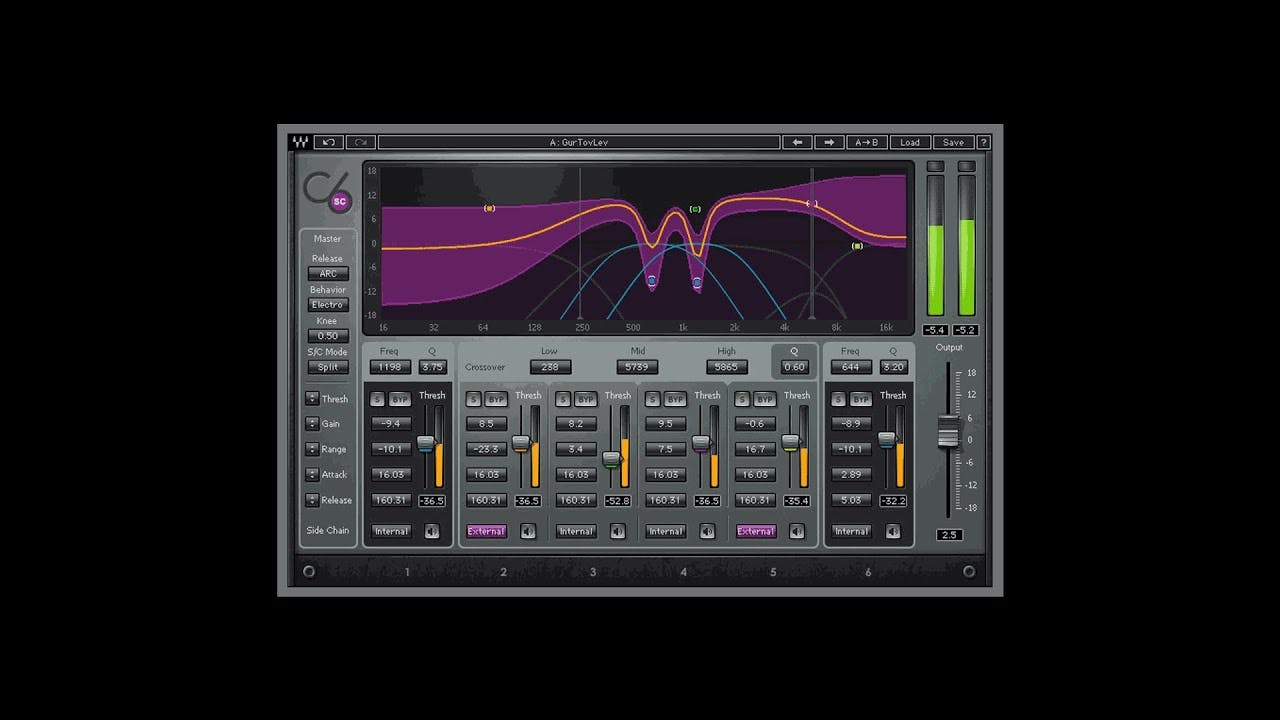Click the Undo arrow icon

click(329, 142)
